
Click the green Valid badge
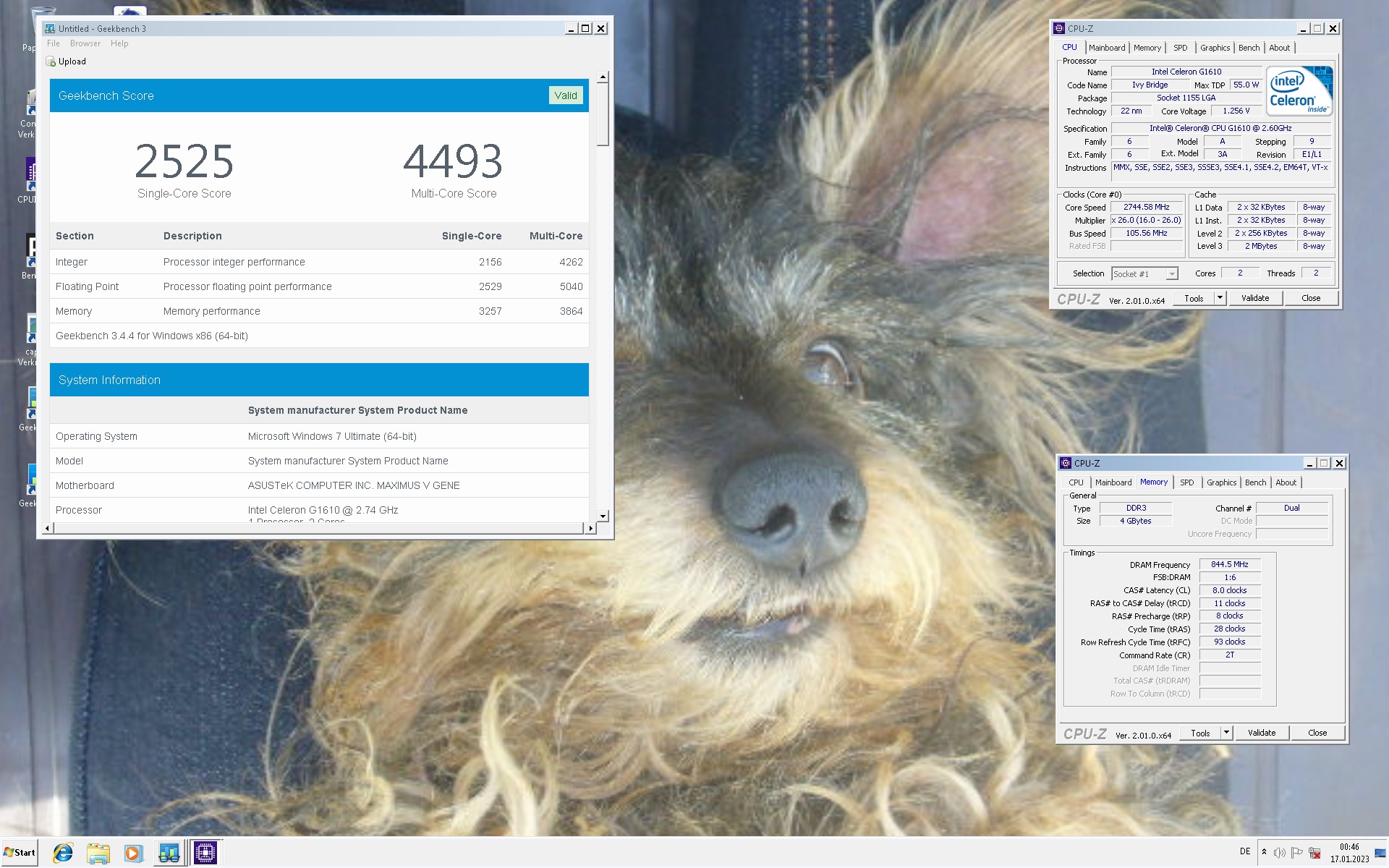click(566, 95)
